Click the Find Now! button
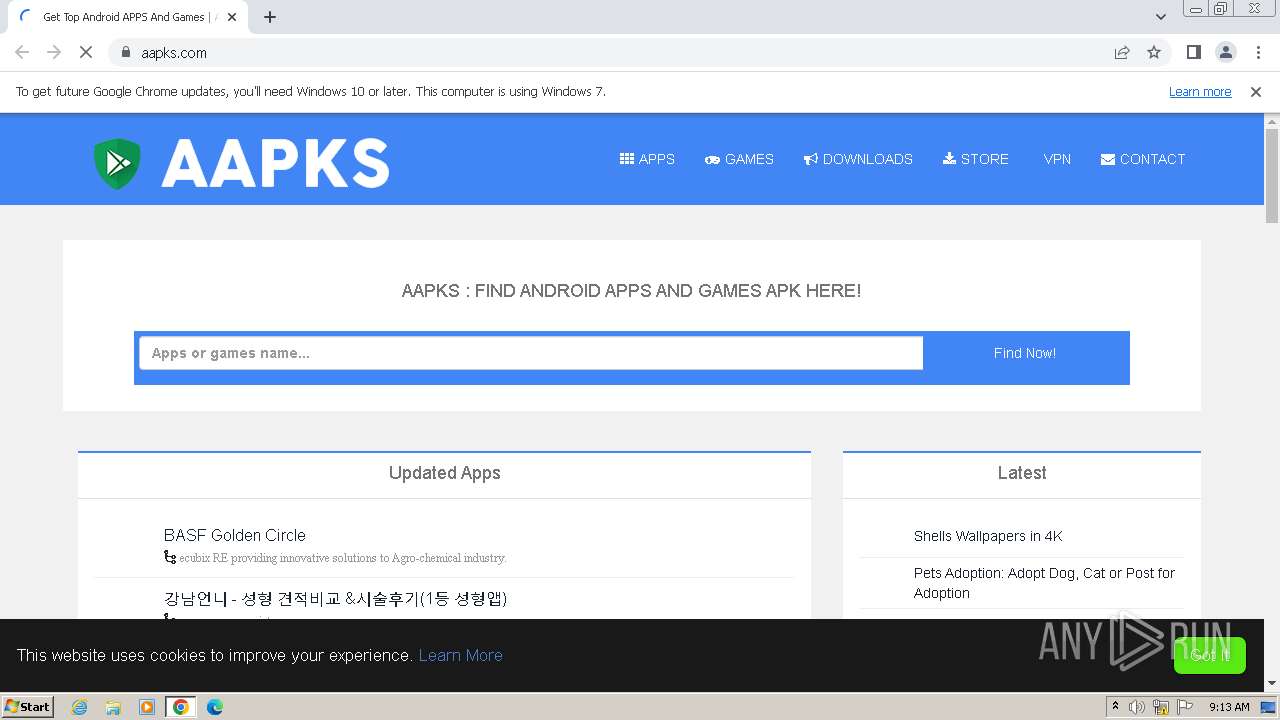The width and height of the screenshot is (1280, 720). tap(1025, 353)
